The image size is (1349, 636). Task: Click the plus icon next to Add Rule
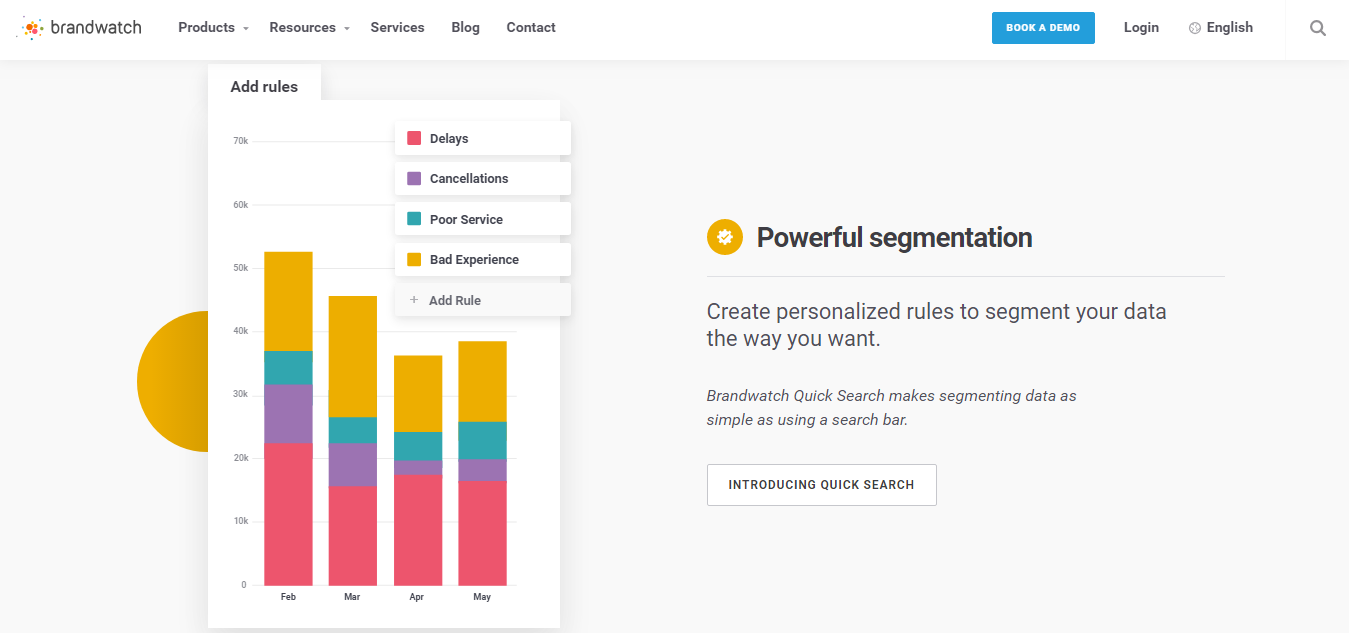[414, 300]
